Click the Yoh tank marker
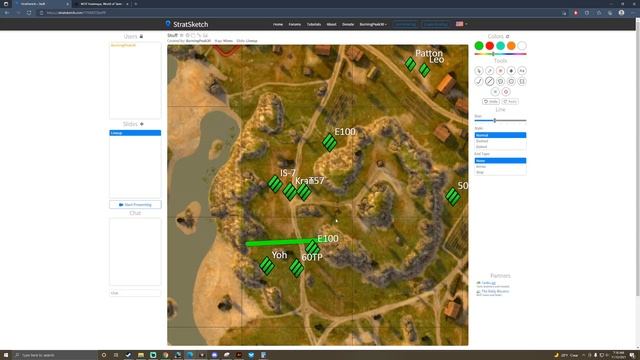This screenshot has width=640, height=360. tap(267, 266)
